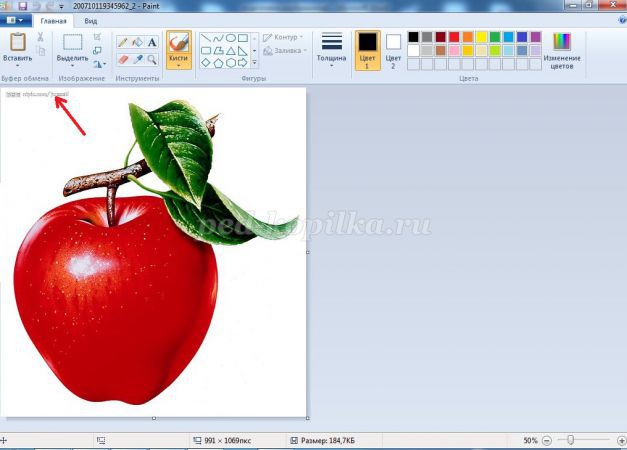Pick the bright red color swatch
The height and width of the screenshot is (450, 627).
pos(454,37)
